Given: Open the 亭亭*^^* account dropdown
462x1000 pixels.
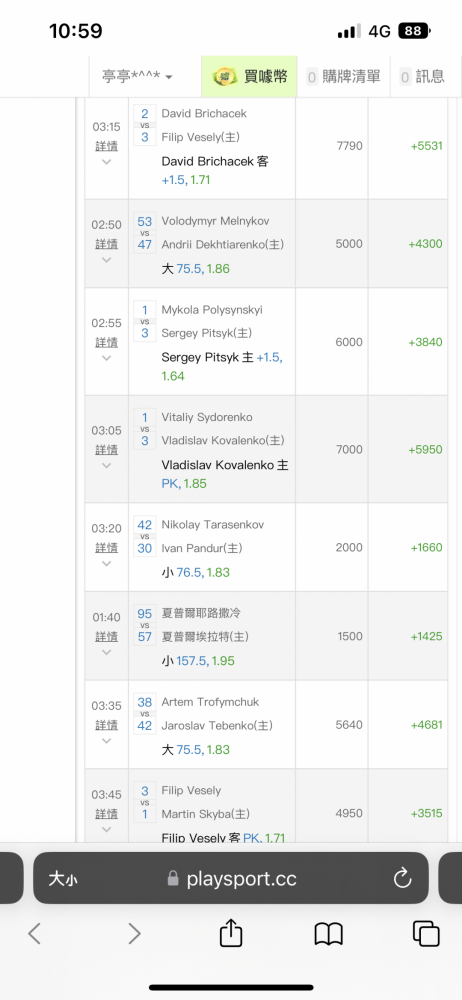Looking at the screenshot, I should (x=137, y=77).
